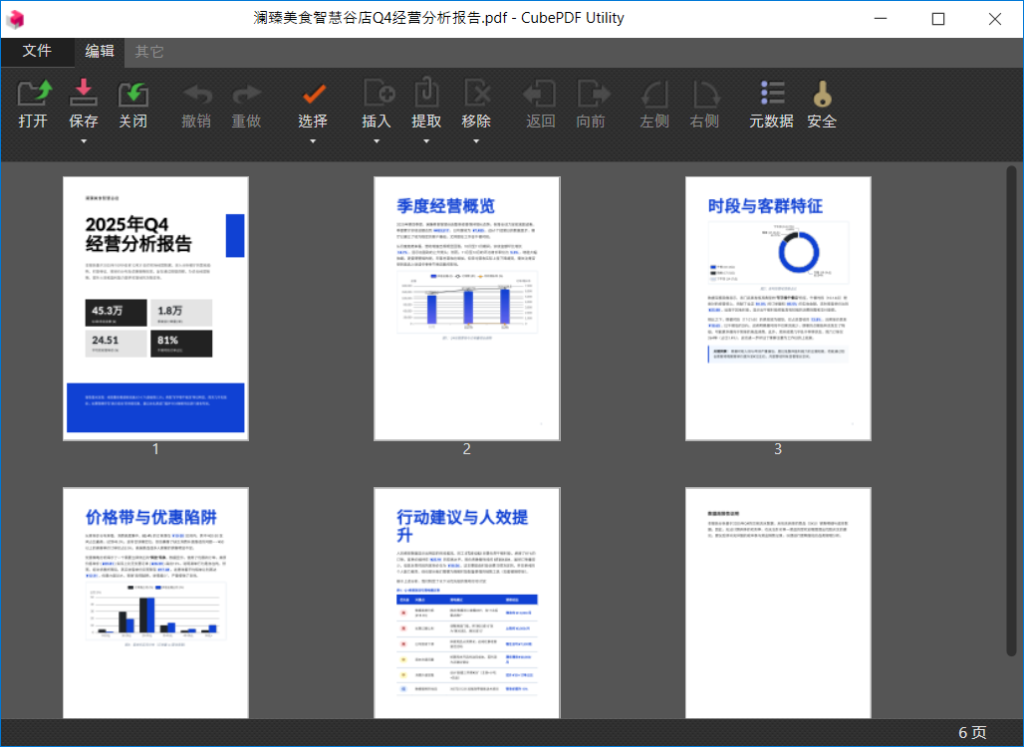Expand the Save (保存) dropdown arrow
Viewport: 1024px width, 747px height.
click(x=83, y=141)
